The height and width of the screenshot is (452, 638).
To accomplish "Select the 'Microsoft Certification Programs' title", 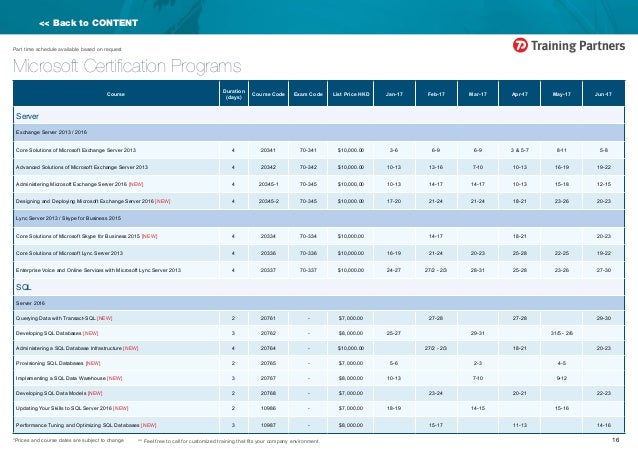I will pyautogui.click(x=127, y=66).
